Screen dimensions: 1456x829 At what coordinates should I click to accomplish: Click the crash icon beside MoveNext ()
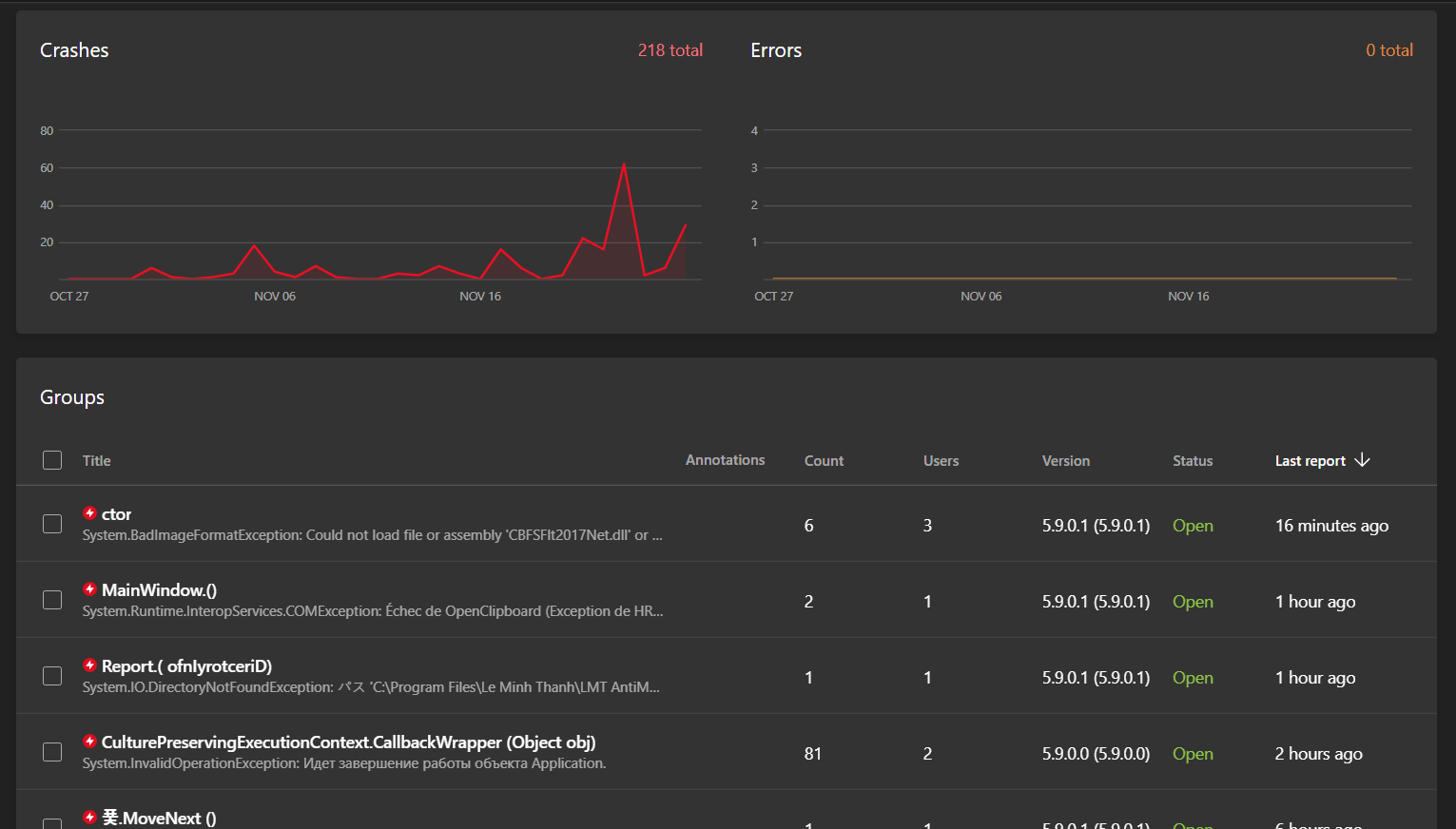coord(89,818)
